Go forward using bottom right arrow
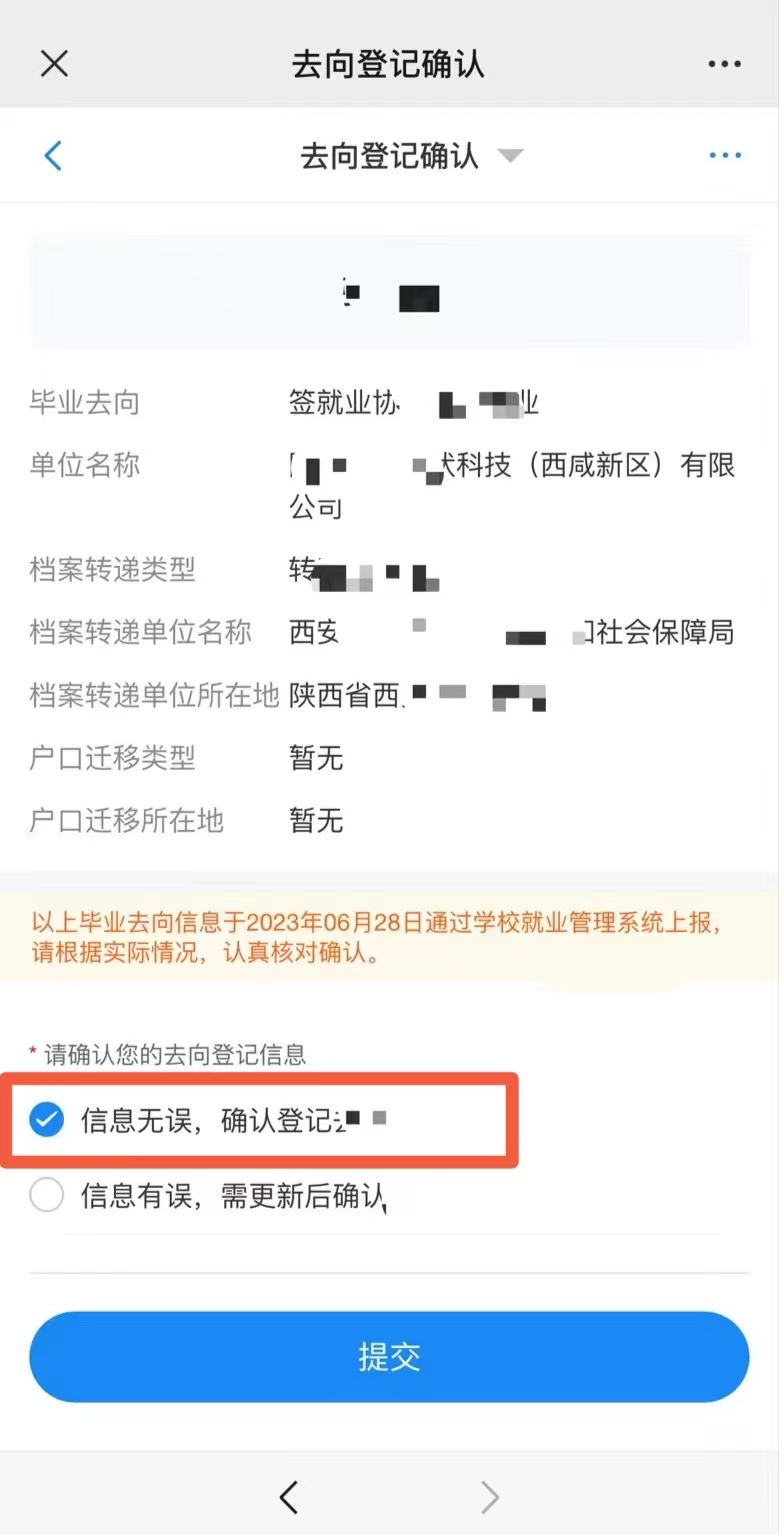The width and height of the screenshot is (779, 1535). [489, 1496]
